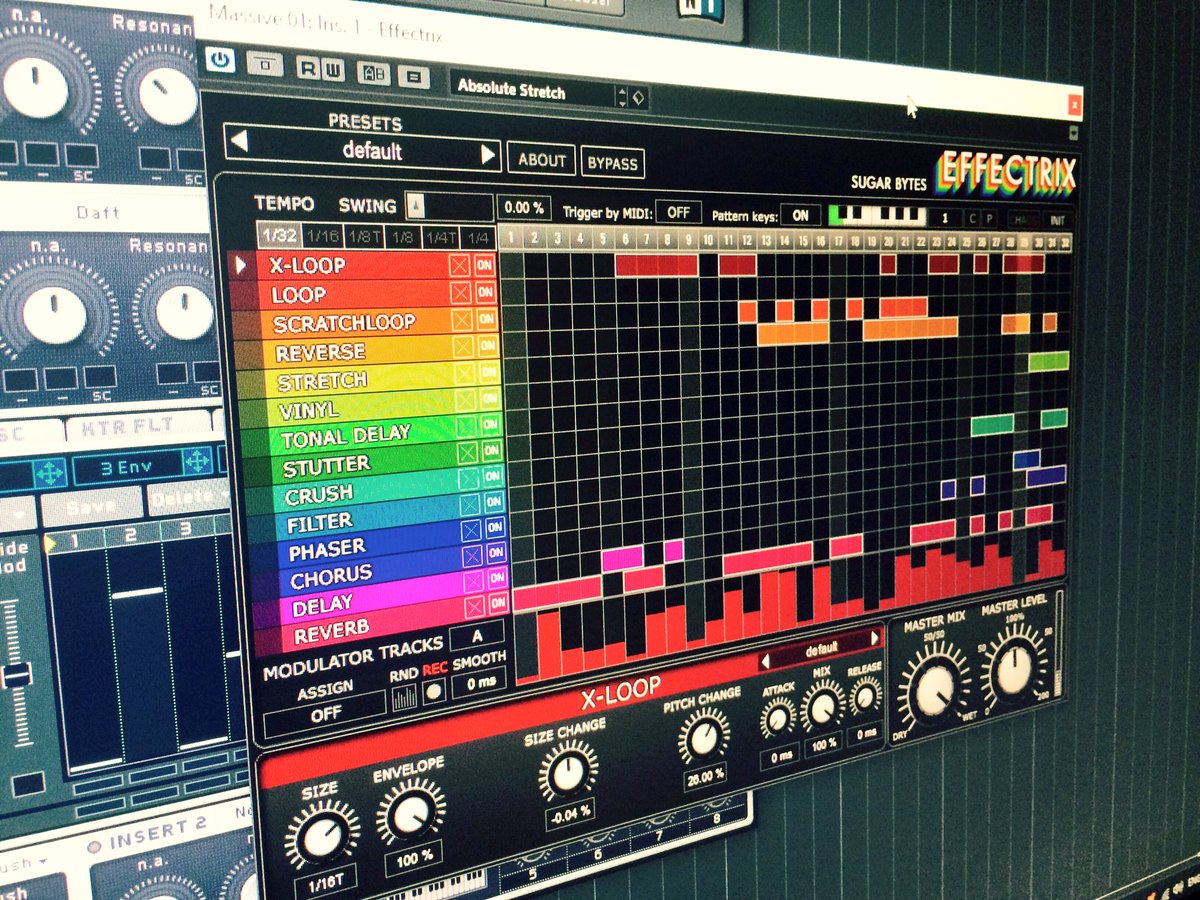The width and height of the screenshot is (1200, 900).
Task: Open the Absolute Stretch preset dropdown
Action: tap(532, 90)
